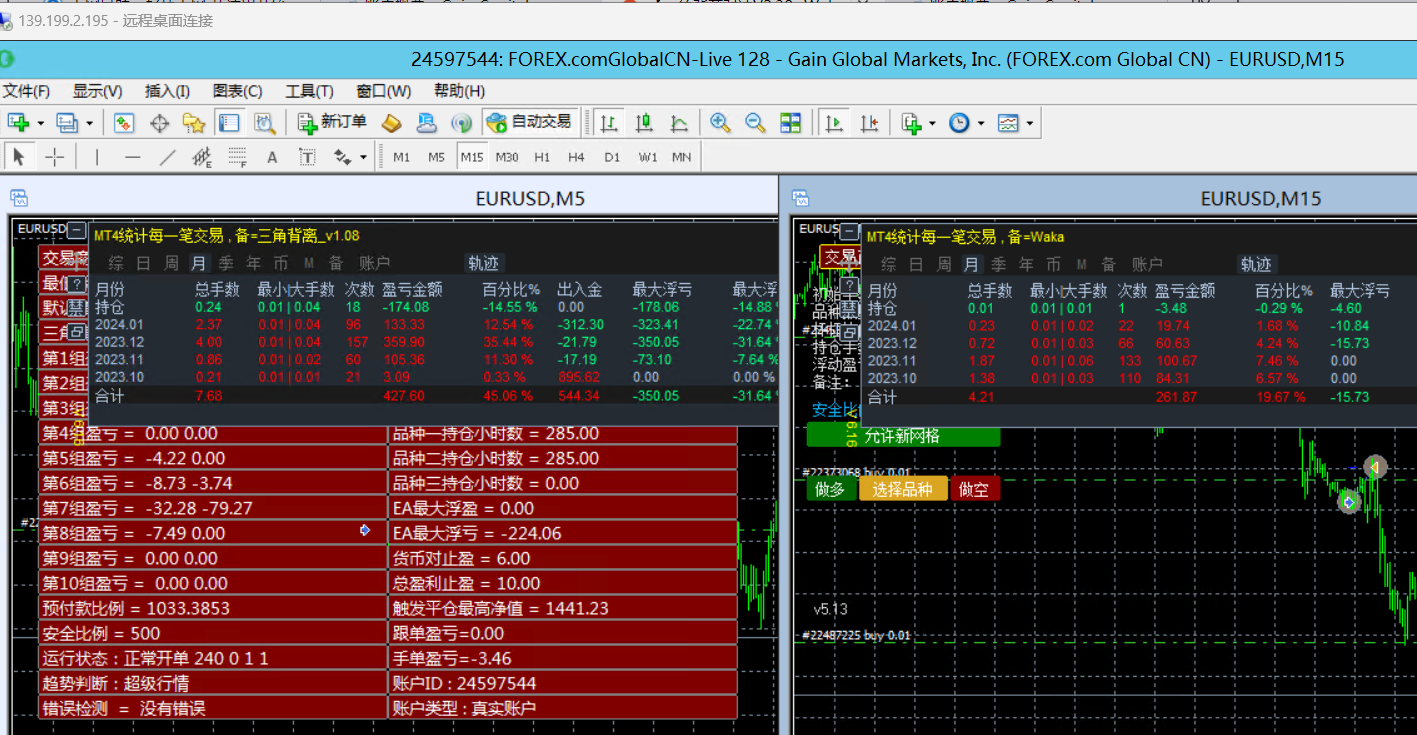Expand the Profiles dropdown arrow
1417x735 pixels.
click(89, 124)
